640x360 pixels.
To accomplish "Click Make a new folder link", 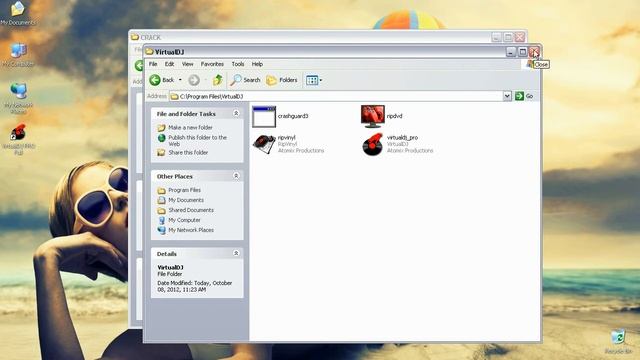I will [190, 128].
